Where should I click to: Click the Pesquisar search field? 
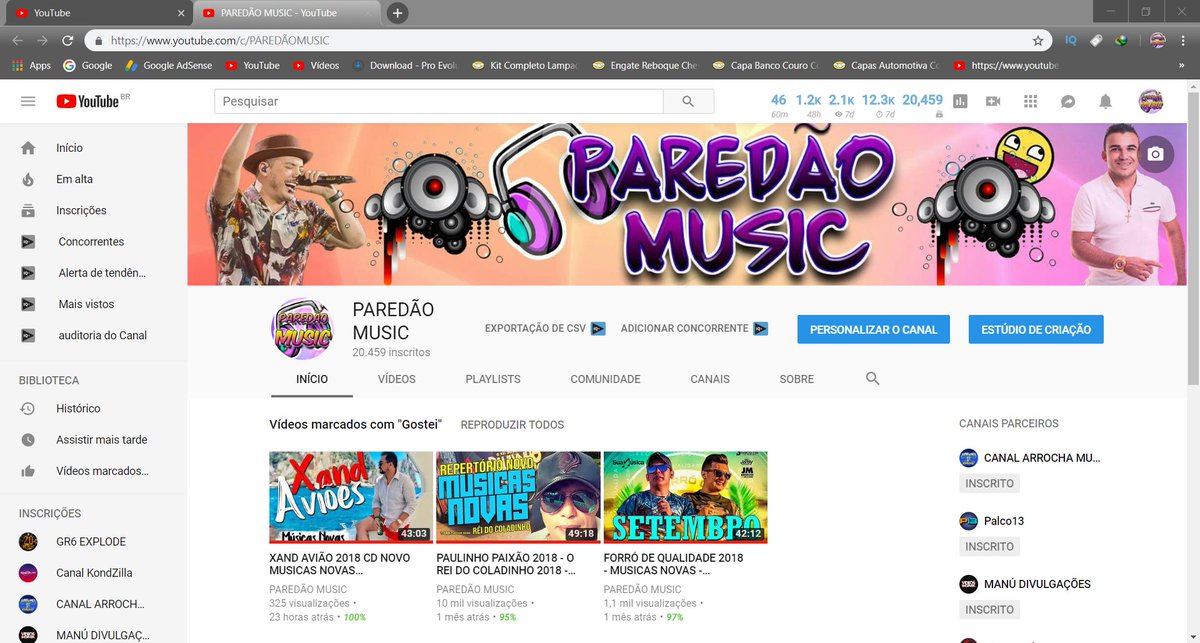pyautogui.click(x=439, y=101)
